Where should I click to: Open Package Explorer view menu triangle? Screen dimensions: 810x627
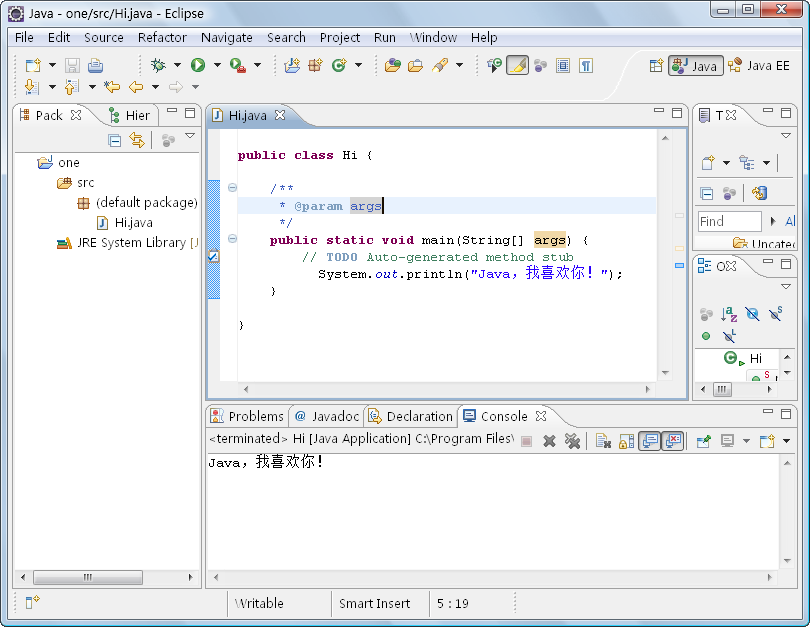(x=189, y=136)
